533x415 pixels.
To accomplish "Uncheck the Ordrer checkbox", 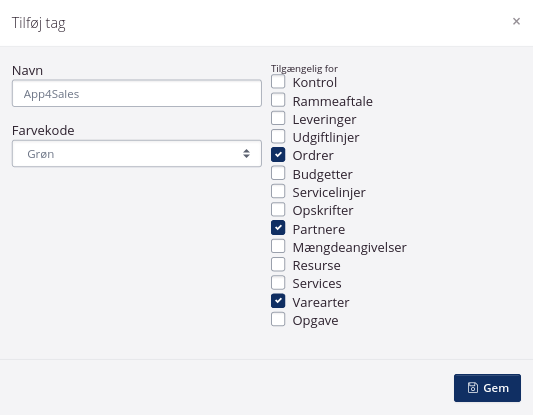I will [x=278, y=155].
